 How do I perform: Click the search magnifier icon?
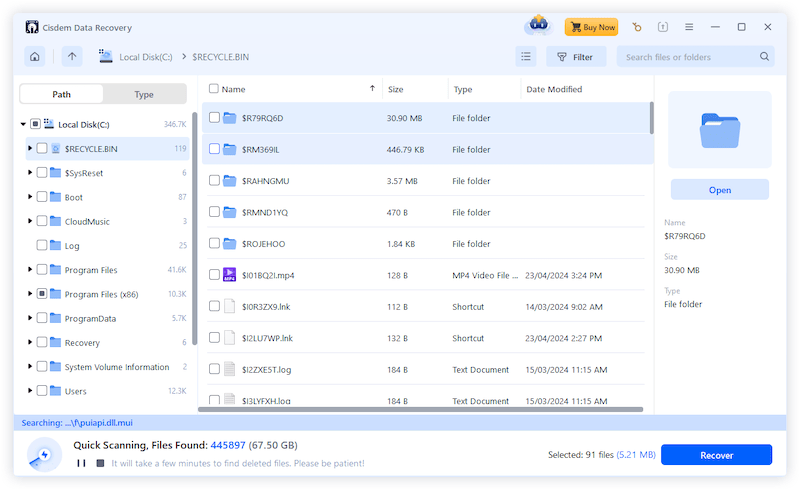coord(764,57)
